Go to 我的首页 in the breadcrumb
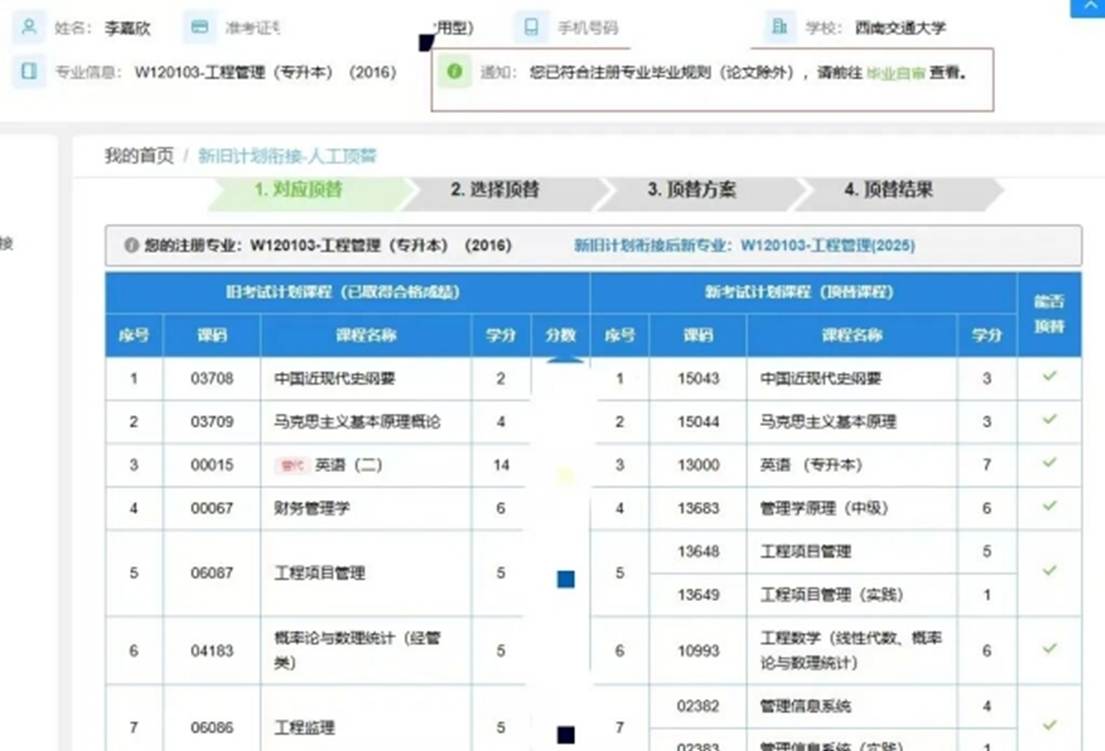This screenshot has height=751, width=1105. 139,156
